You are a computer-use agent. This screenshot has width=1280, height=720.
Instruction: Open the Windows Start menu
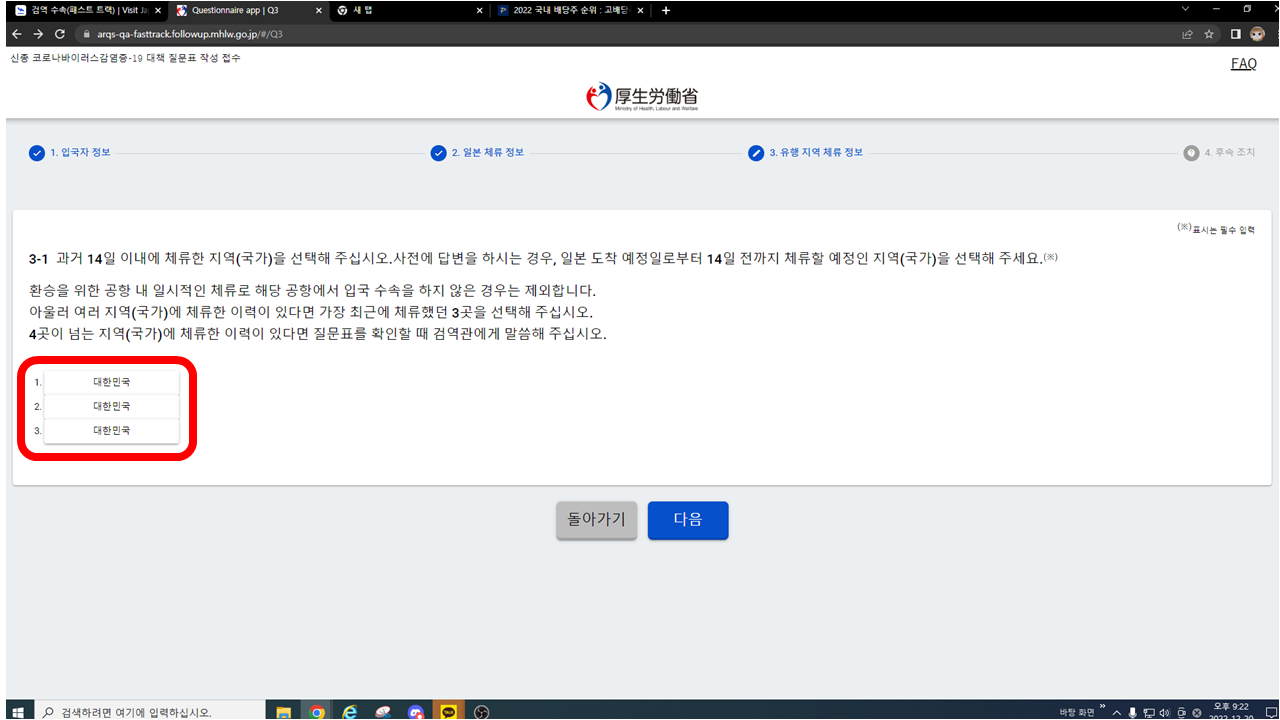(17, 711)
